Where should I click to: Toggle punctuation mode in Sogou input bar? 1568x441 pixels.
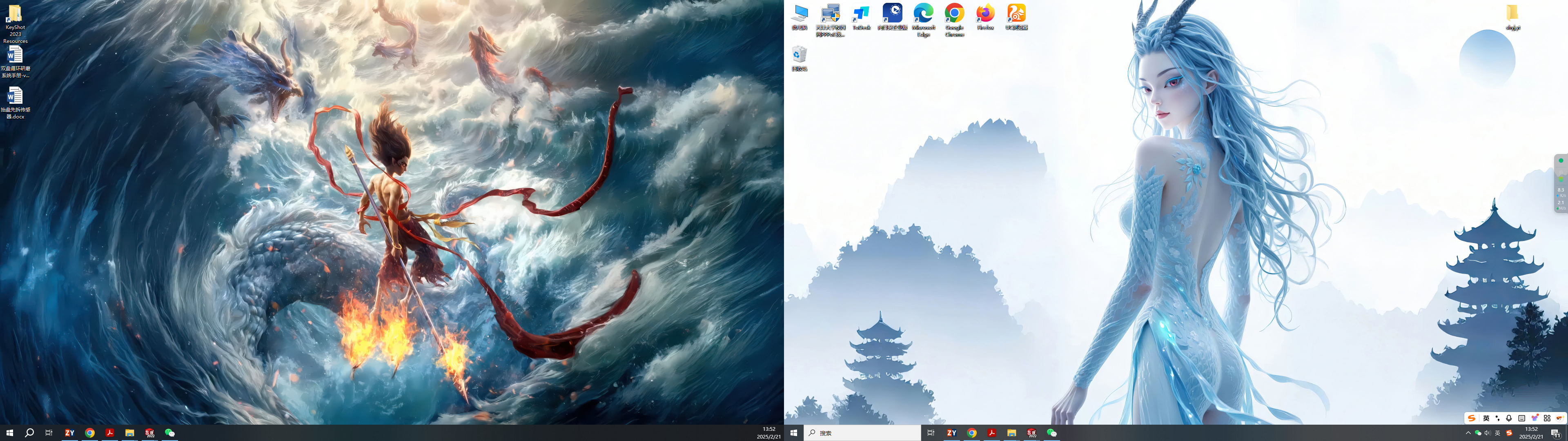coord(1497,418)
